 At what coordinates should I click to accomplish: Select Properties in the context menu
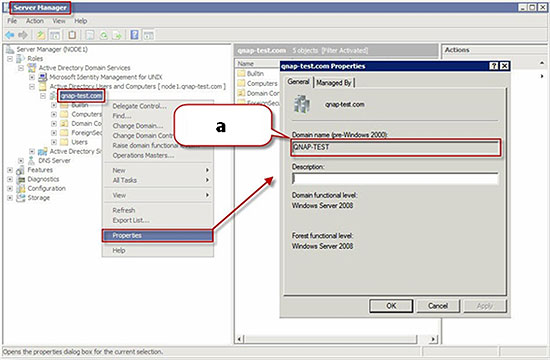coord(157,235)
